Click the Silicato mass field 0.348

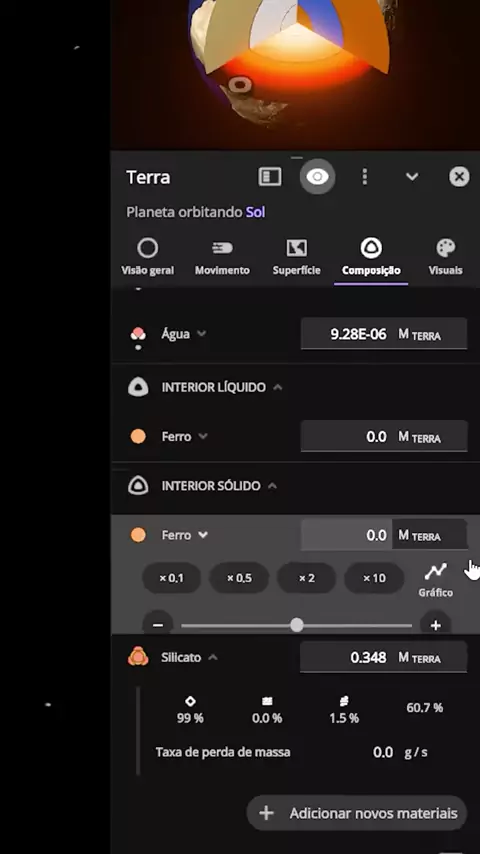coord(384,657)
